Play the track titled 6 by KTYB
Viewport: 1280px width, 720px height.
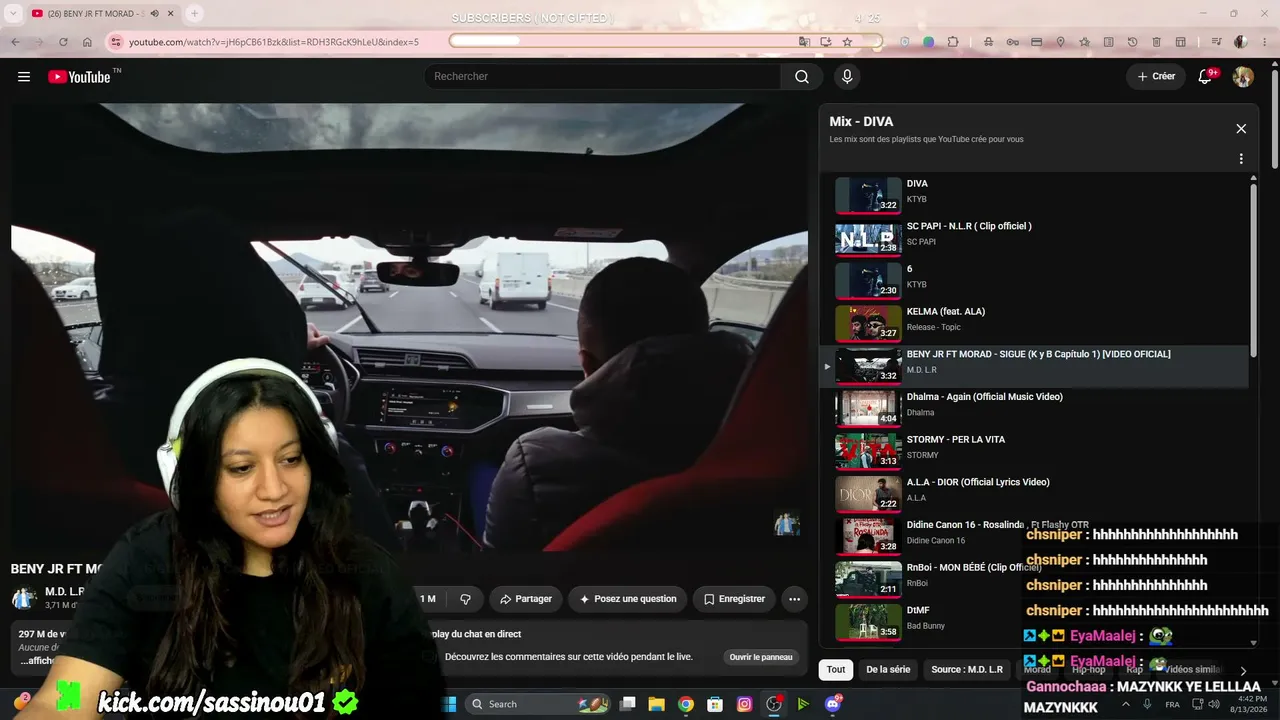[1035, 281]
